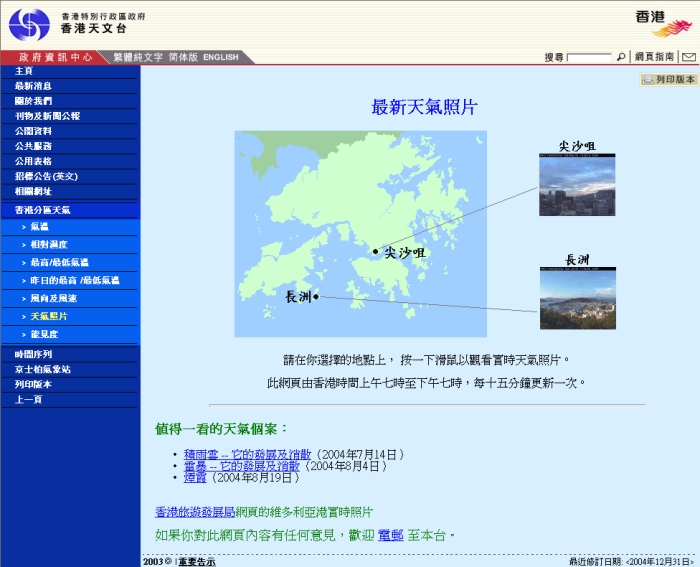Click the Hong Kong Observatory logo
The height and width of the screenshot is (567, 700).
pyautogui.click(x=29, y=25)
